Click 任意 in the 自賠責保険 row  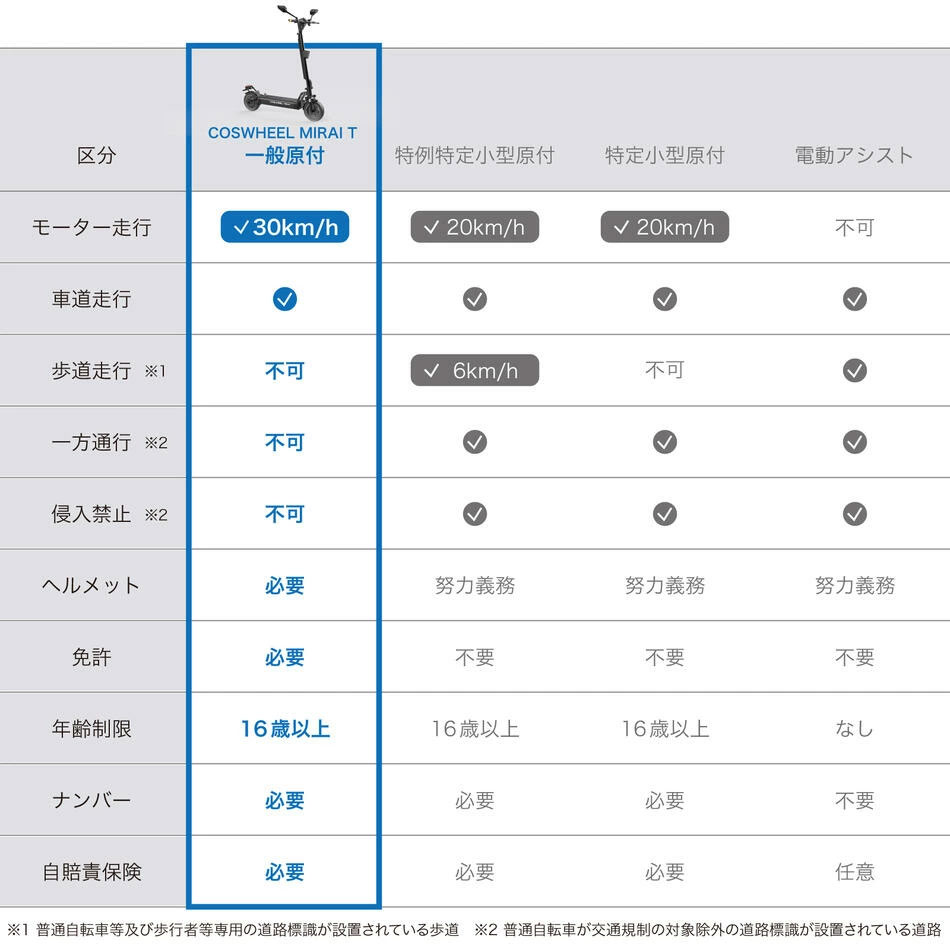tap(854, 872)
